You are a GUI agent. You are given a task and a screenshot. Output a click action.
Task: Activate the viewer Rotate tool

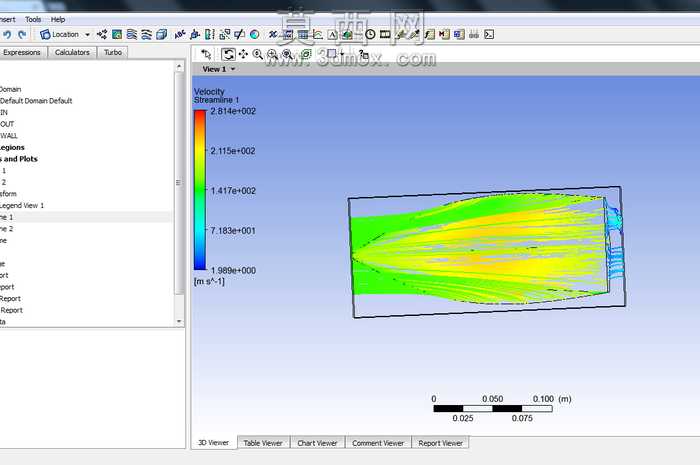(x=228, y=54)
